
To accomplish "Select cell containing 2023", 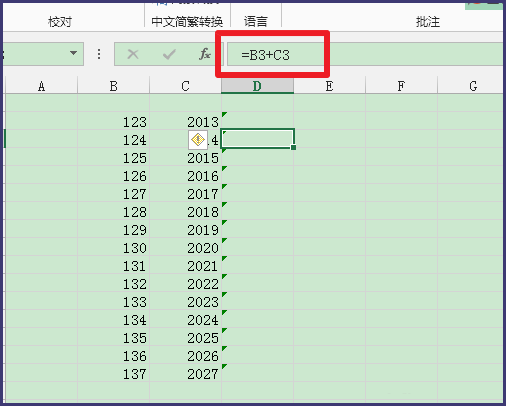I will [185, 301].
